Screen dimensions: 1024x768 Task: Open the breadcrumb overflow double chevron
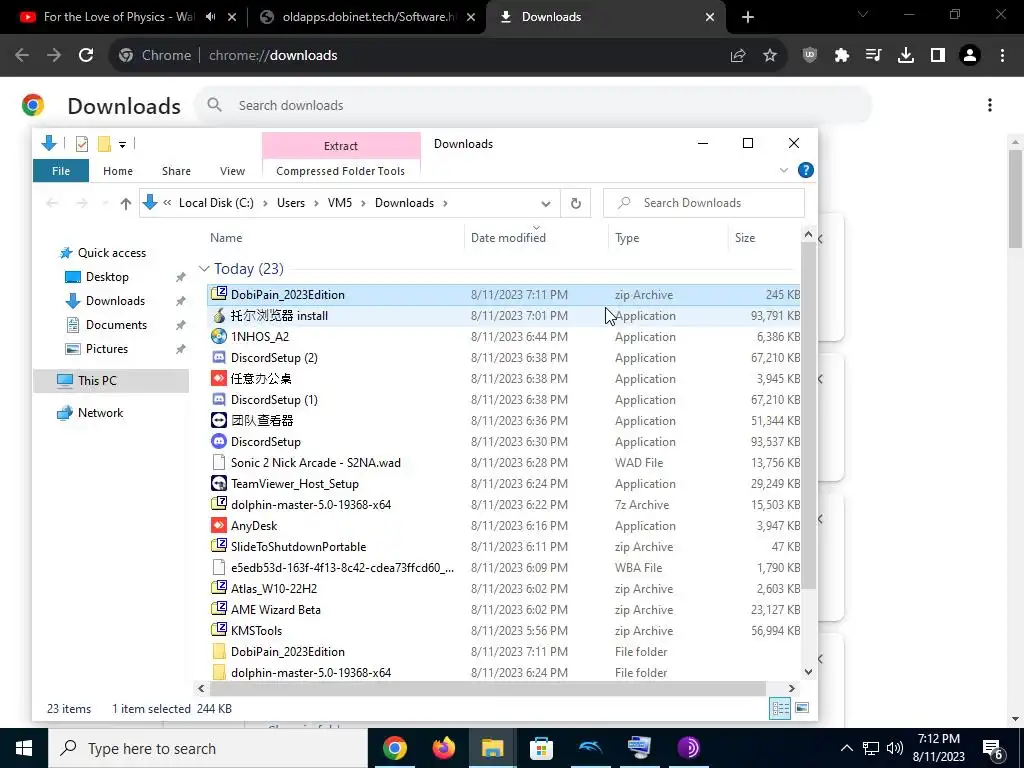pos(167,202)
